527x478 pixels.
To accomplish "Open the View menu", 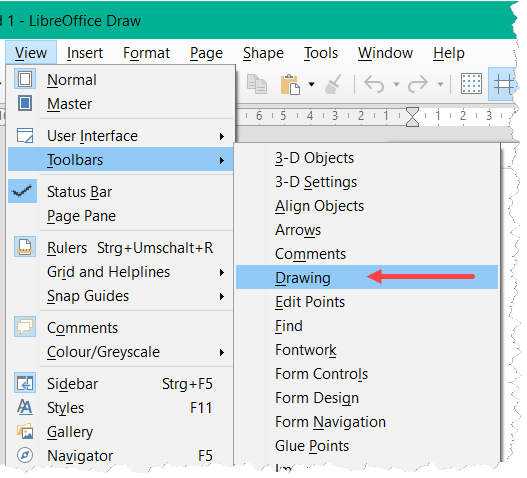I will click(31, 53).
